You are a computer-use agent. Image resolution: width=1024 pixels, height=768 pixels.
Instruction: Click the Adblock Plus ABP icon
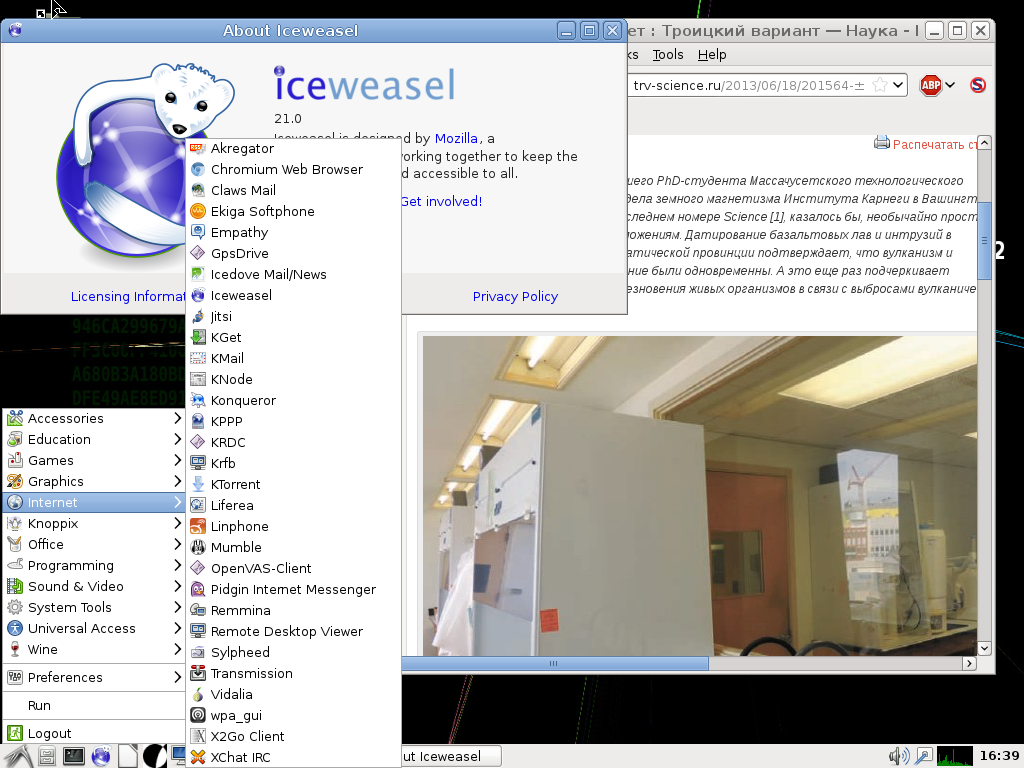[931, 85]
